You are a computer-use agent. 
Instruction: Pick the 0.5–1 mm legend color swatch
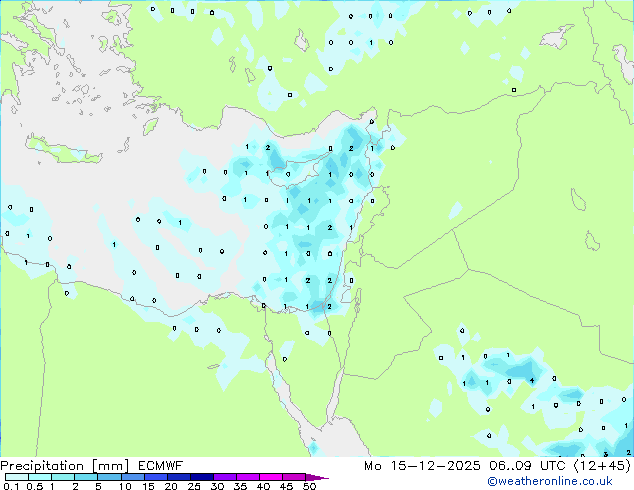tap(40, 477)
